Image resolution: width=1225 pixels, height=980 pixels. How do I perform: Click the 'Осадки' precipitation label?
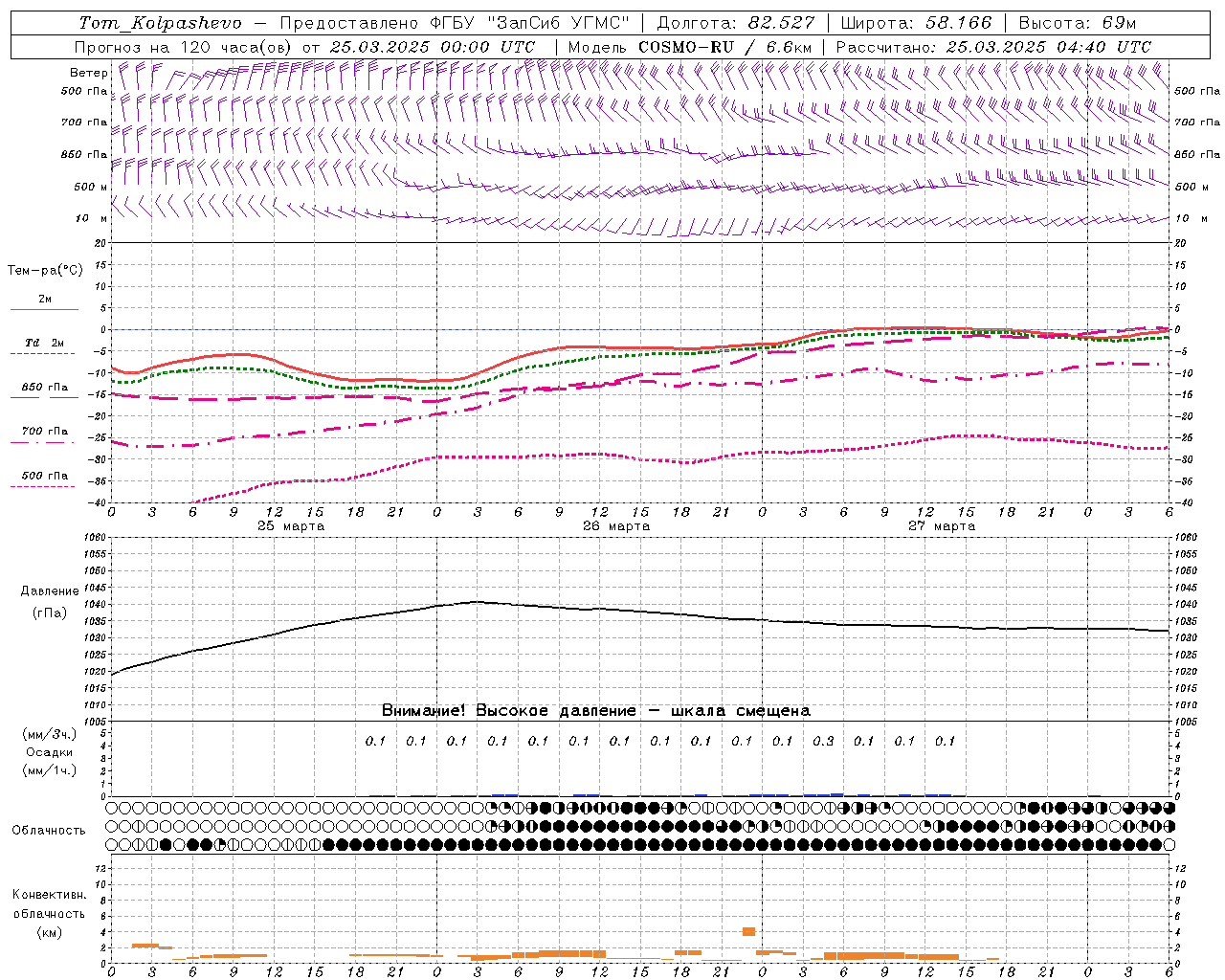click(x=50, y=752)
